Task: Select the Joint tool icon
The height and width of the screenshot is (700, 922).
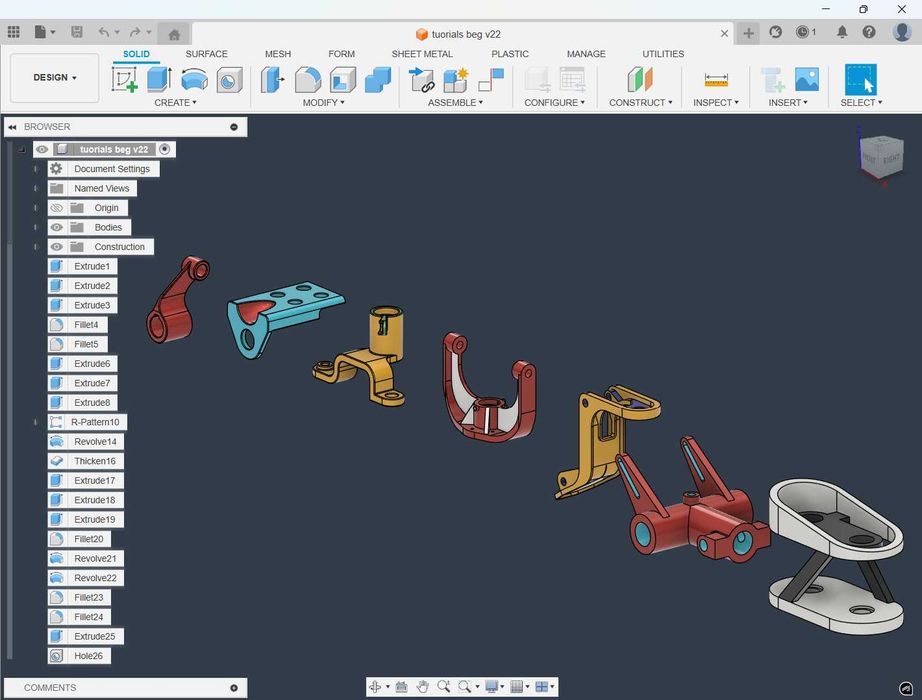Action: (491, 80)
